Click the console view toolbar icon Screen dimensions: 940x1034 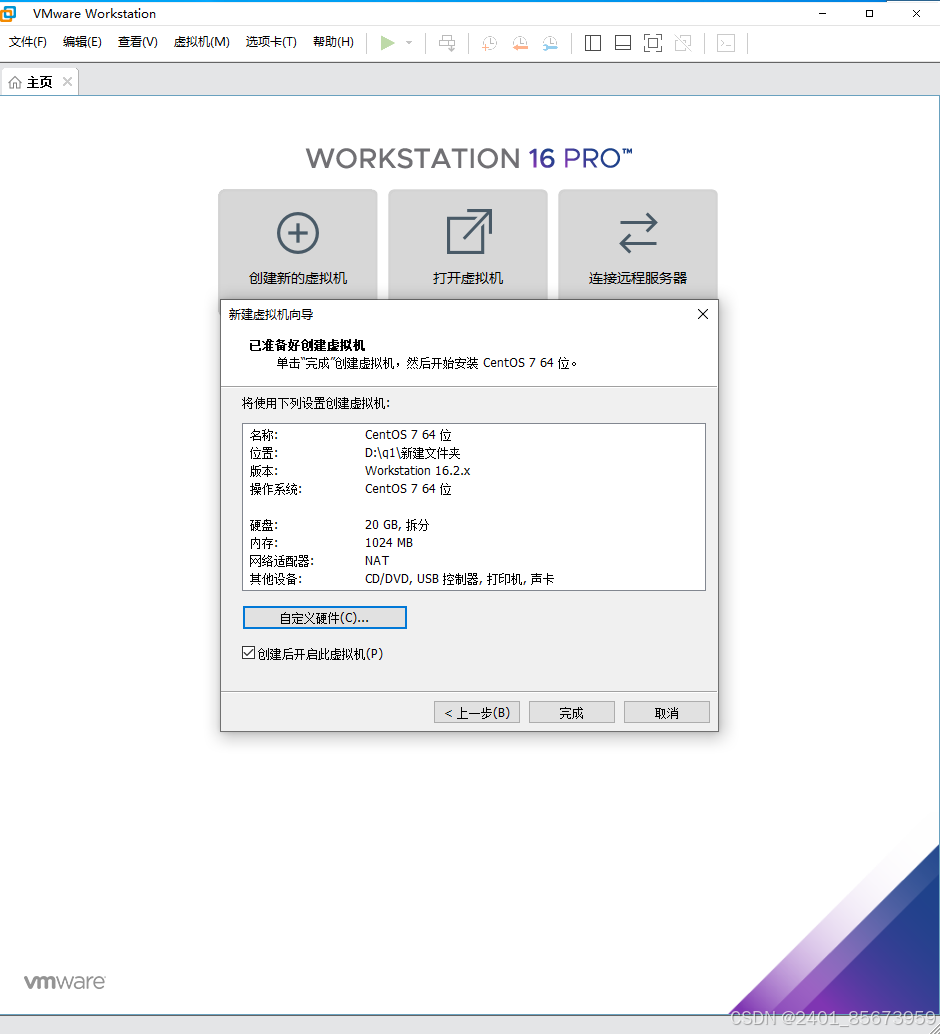coord(726,44)
